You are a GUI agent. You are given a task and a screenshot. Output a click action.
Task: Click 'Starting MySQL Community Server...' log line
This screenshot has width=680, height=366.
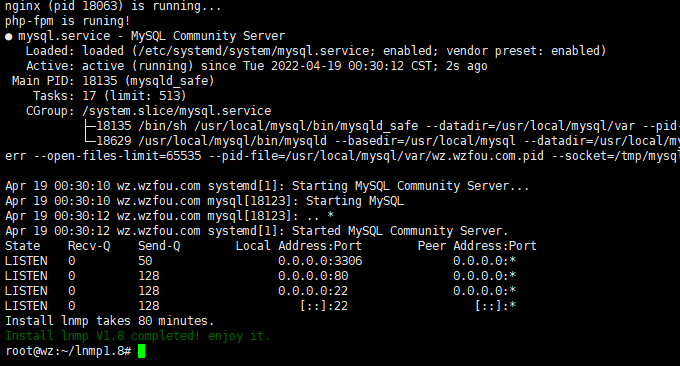(410, 186)
